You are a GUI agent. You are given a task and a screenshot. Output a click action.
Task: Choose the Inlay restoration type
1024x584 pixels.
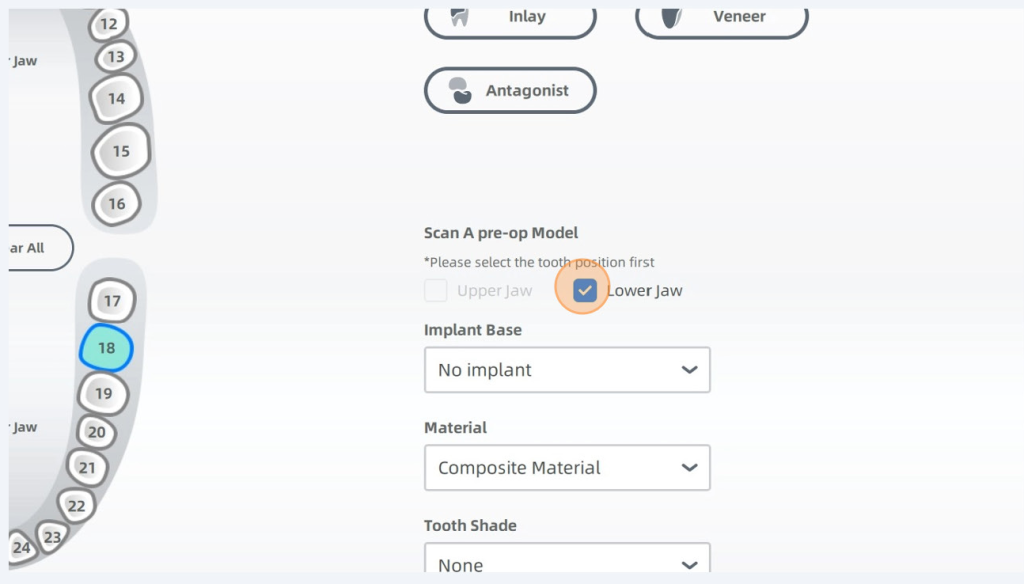510,17
